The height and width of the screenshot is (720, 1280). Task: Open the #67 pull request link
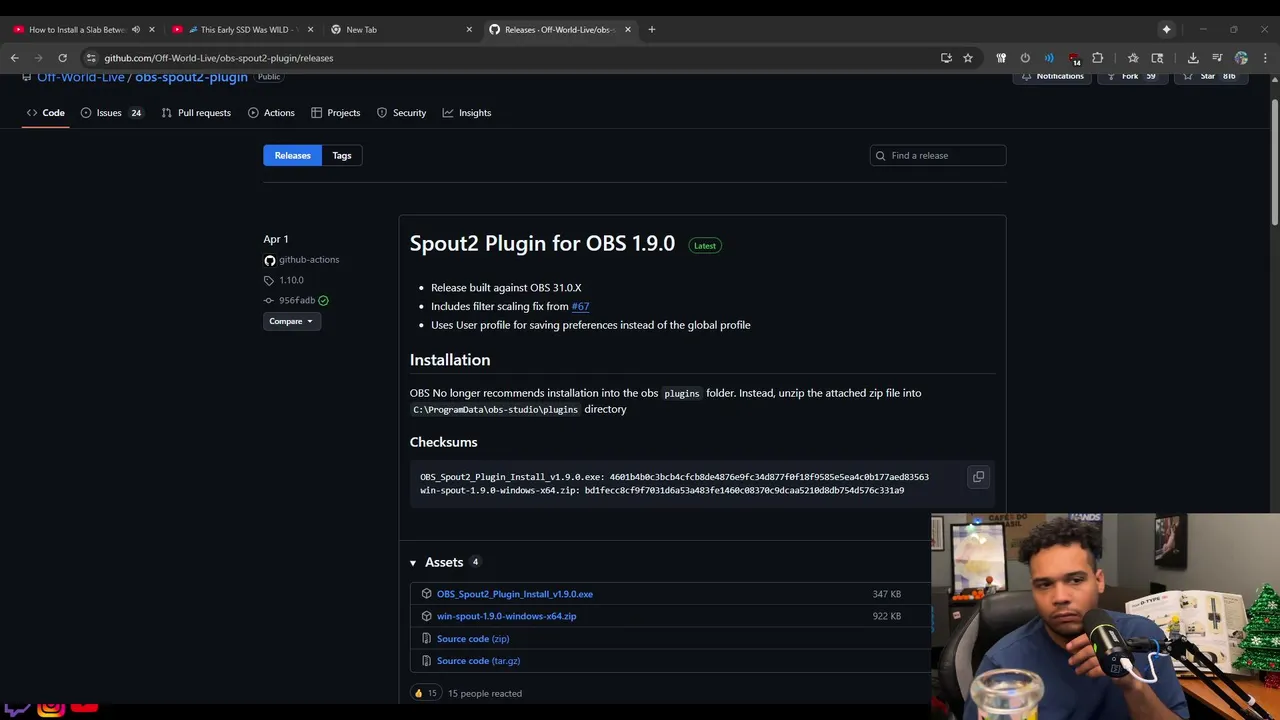click(580, 306)
